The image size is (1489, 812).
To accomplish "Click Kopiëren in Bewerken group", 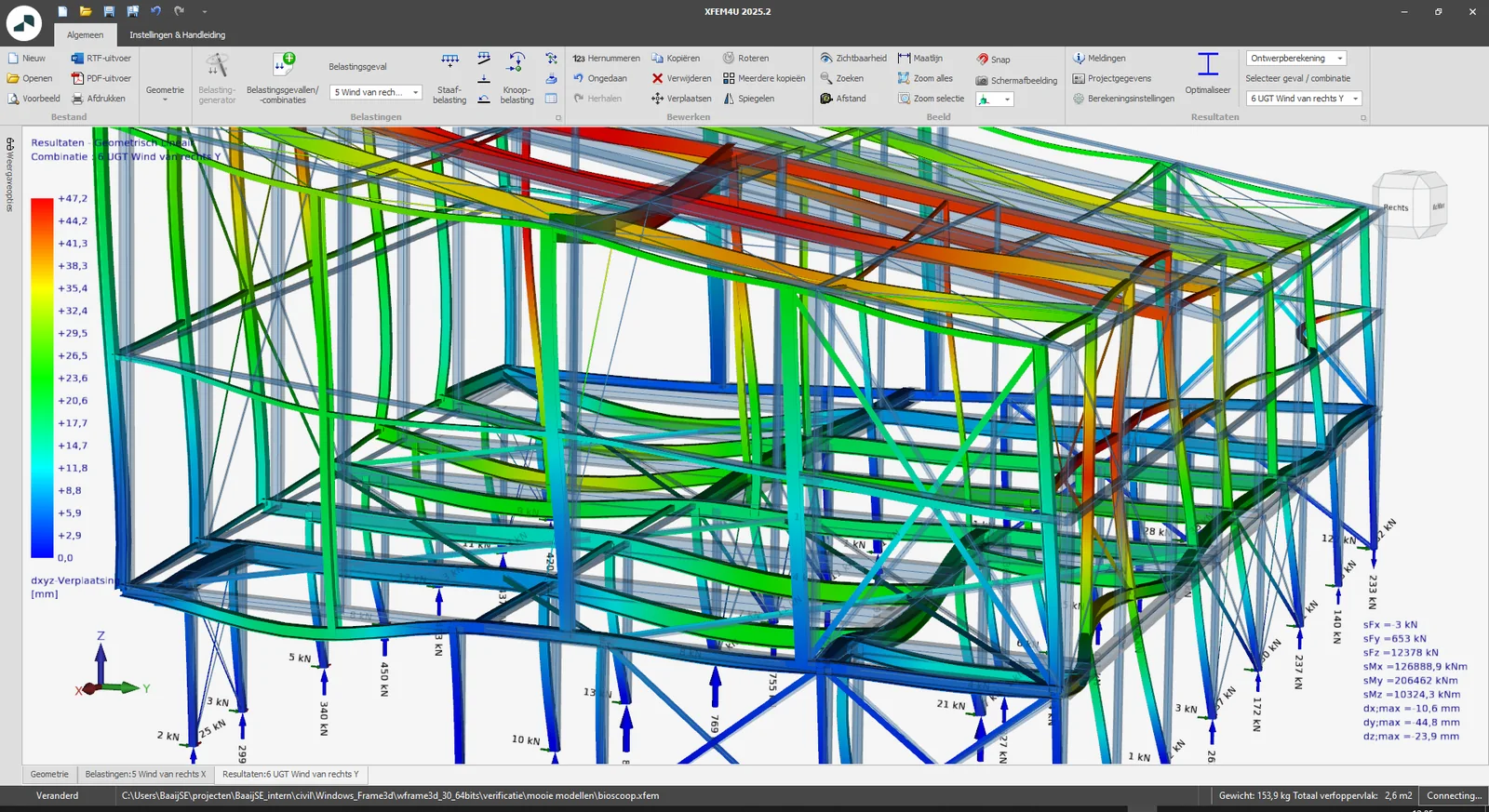I will (676, 58).
